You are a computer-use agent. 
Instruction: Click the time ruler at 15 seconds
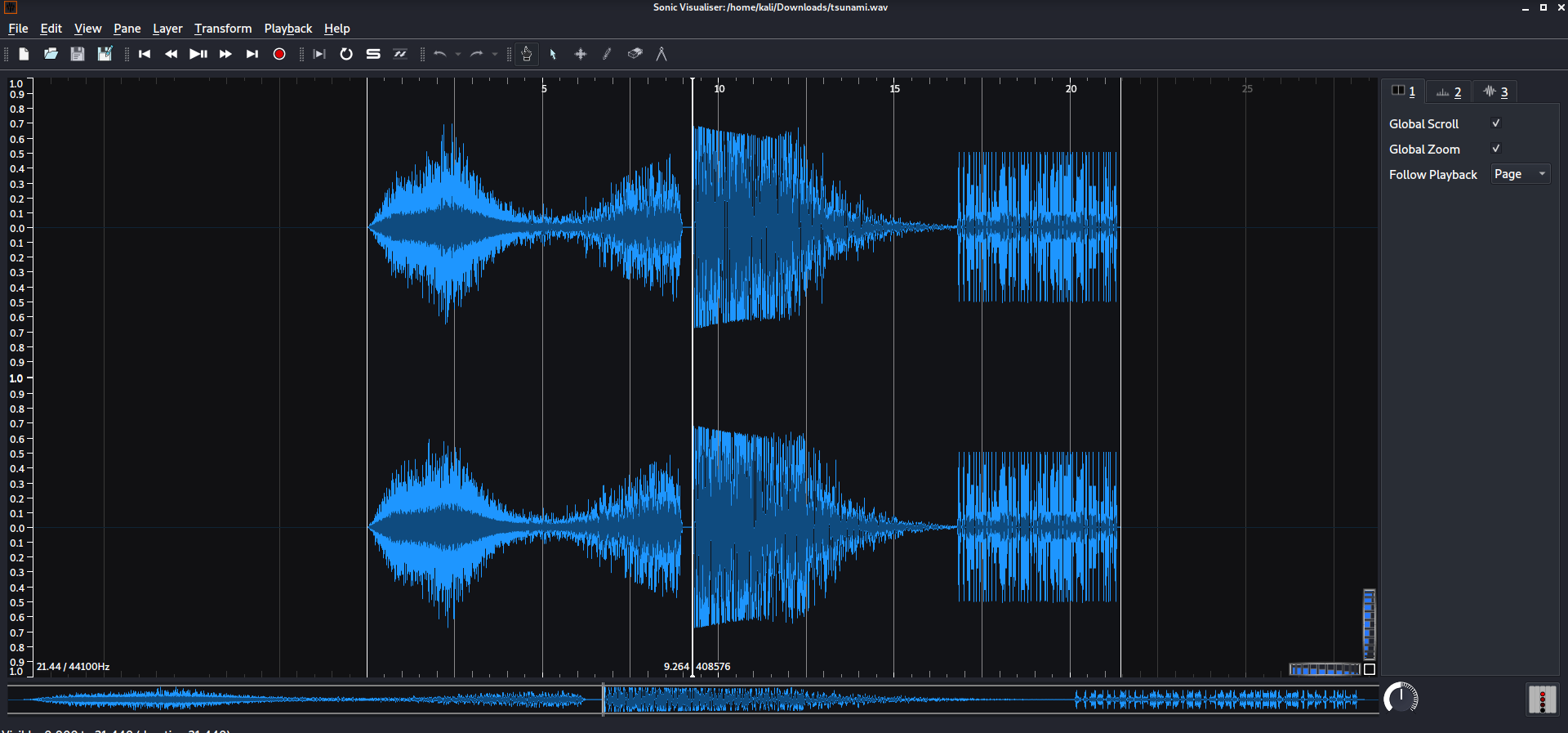point(894,88)
